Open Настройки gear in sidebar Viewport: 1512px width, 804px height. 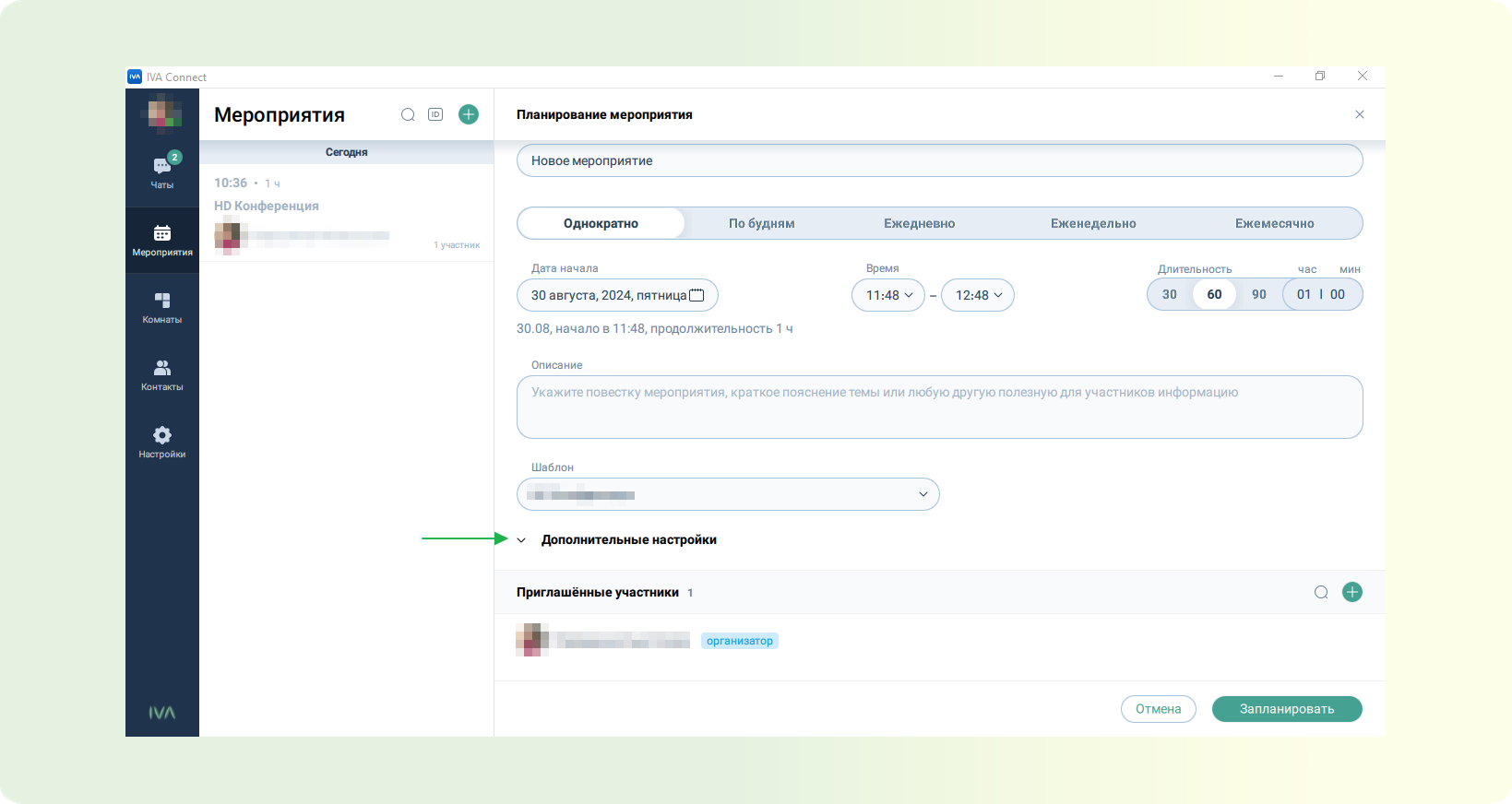(x=162, y=443)
